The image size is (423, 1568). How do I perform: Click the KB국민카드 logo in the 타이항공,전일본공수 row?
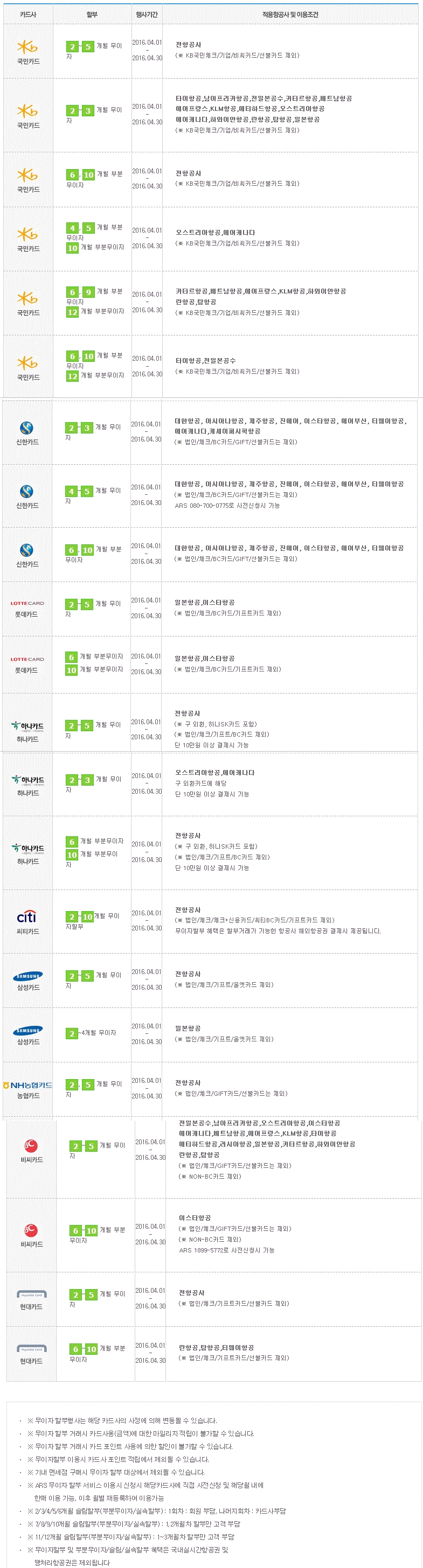point(27,363)
